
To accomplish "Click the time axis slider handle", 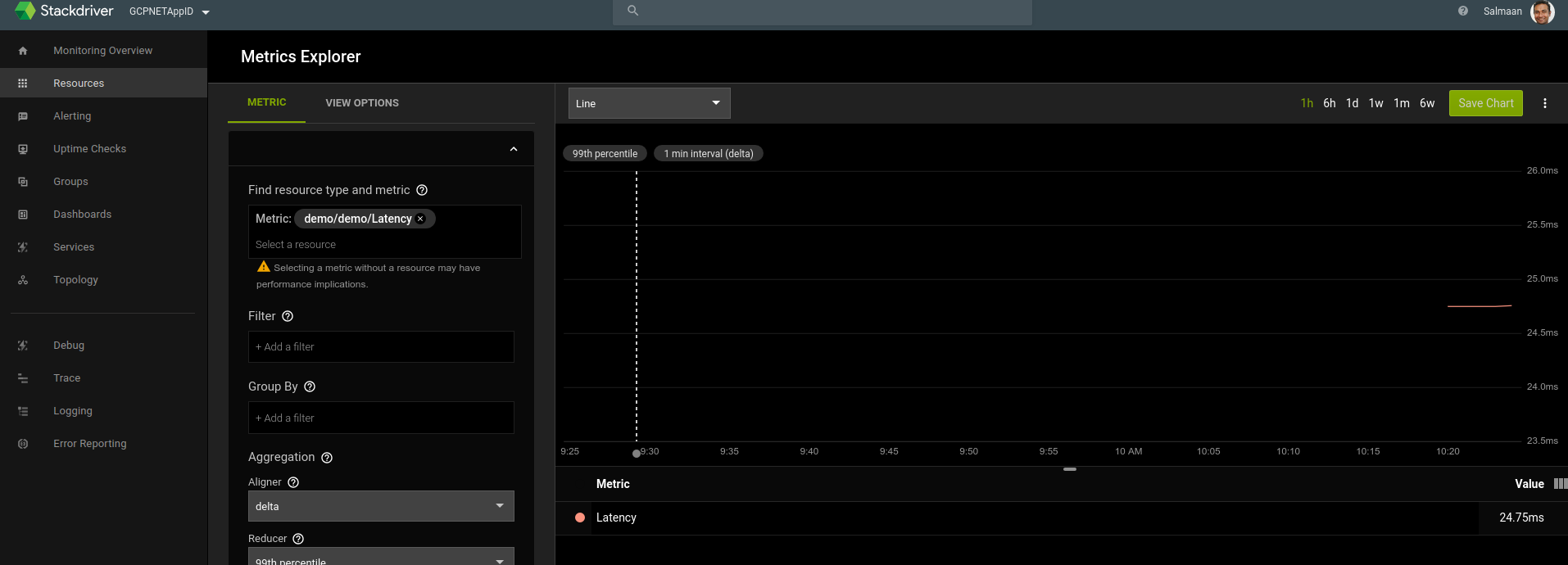I will click(x=637, y=454).
